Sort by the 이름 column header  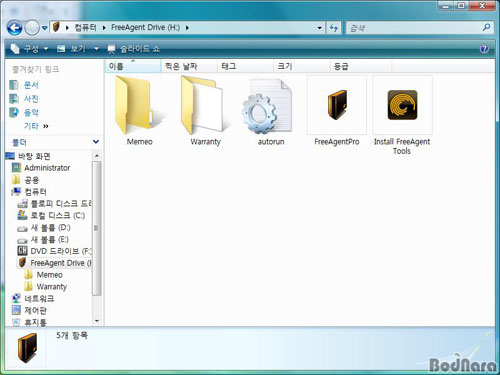coord(133,66)
